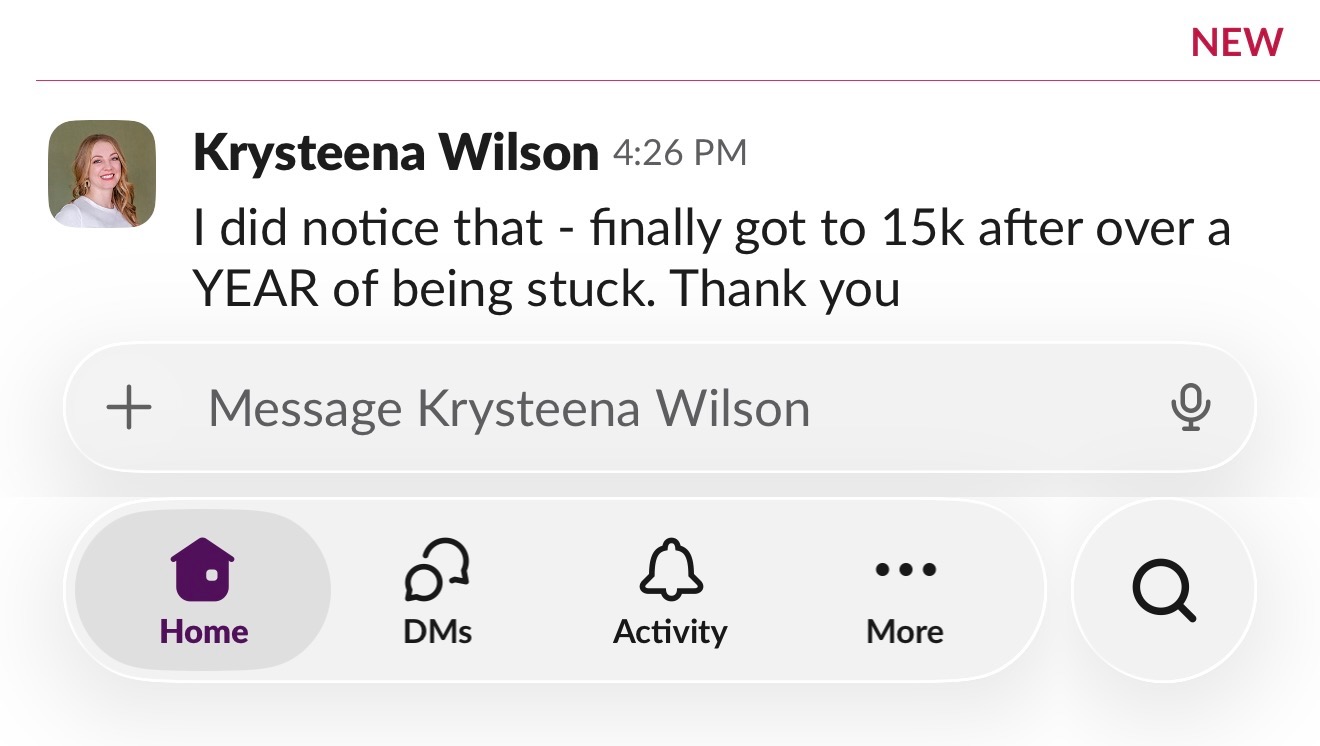Image resolution: width=1320 pixels, height=746 pixels.
Task: Tap the red NEW unread marker
Action: [1237, 43]
